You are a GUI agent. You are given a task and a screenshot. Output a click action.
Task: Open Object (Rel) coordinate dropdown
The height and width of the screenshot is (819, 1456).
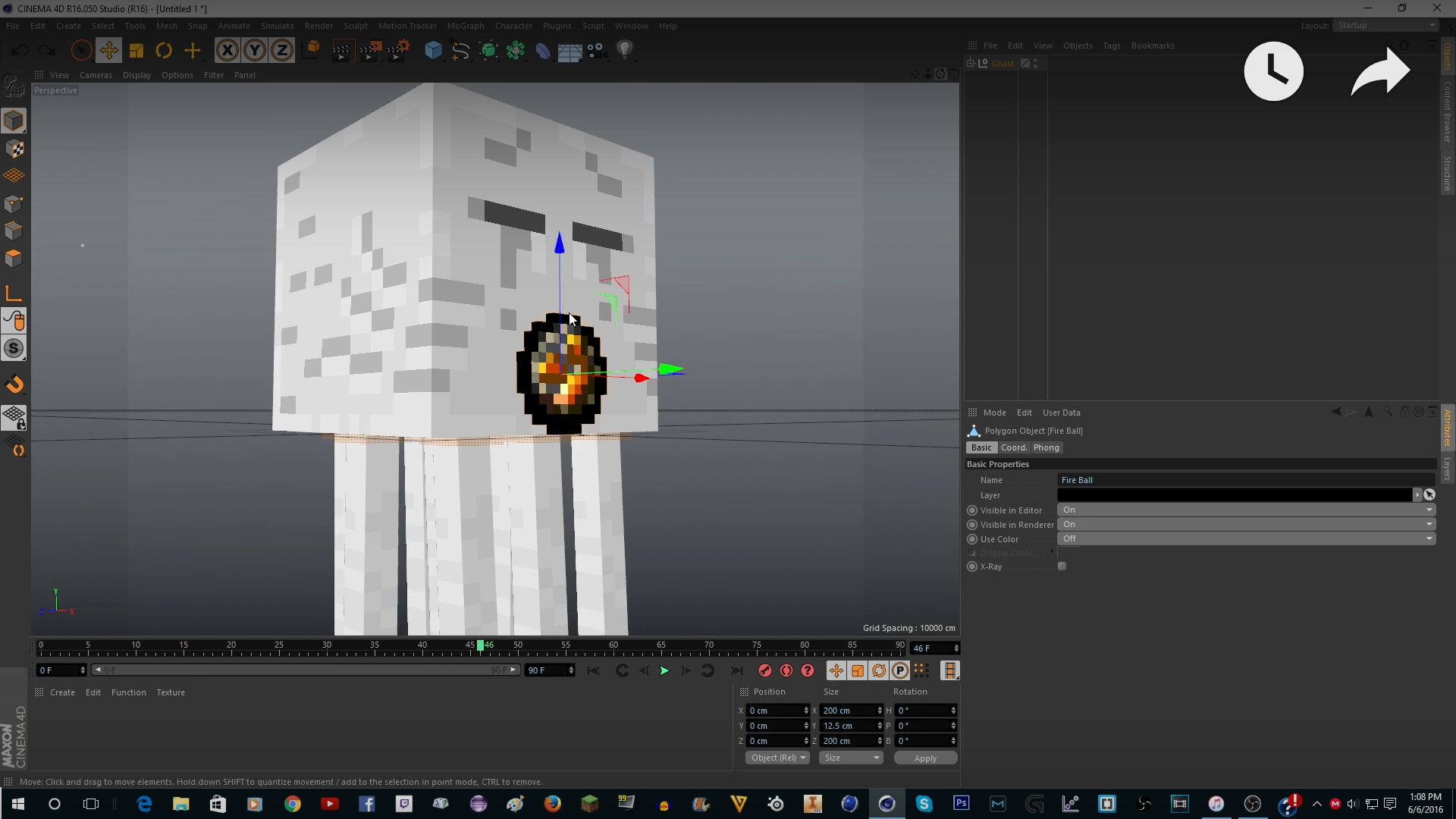coord(778,758)
